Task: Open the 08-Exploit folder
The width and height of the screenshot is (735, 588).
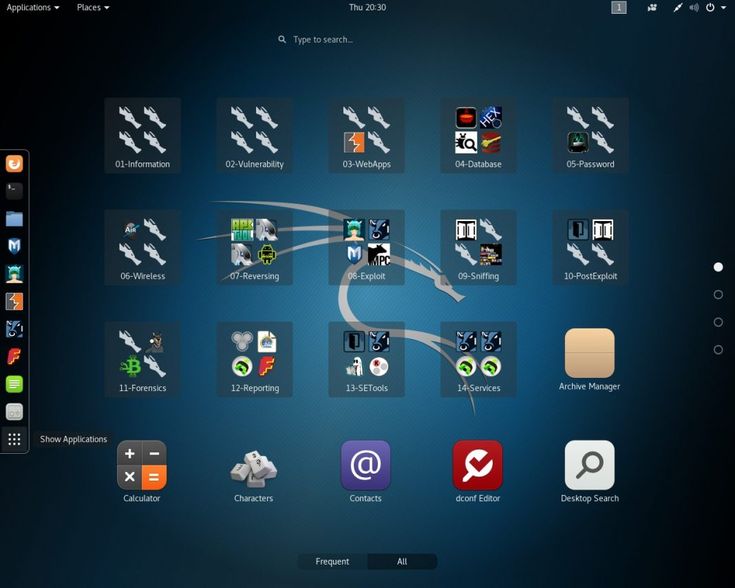Action: pyautogui.click(x=367, y=248)
